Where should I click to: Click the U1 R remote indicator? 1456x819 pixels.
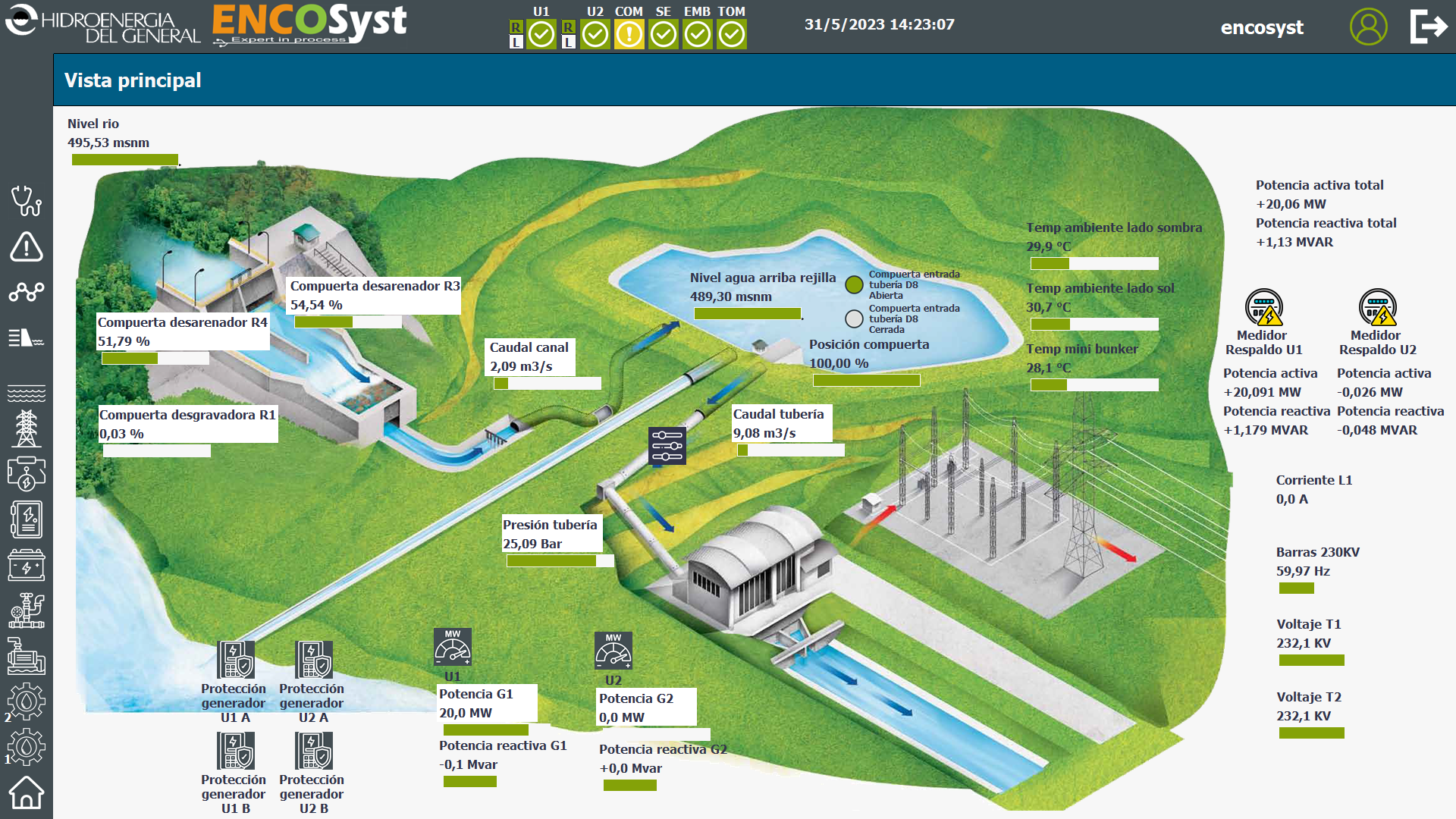(x=516, y=27)
